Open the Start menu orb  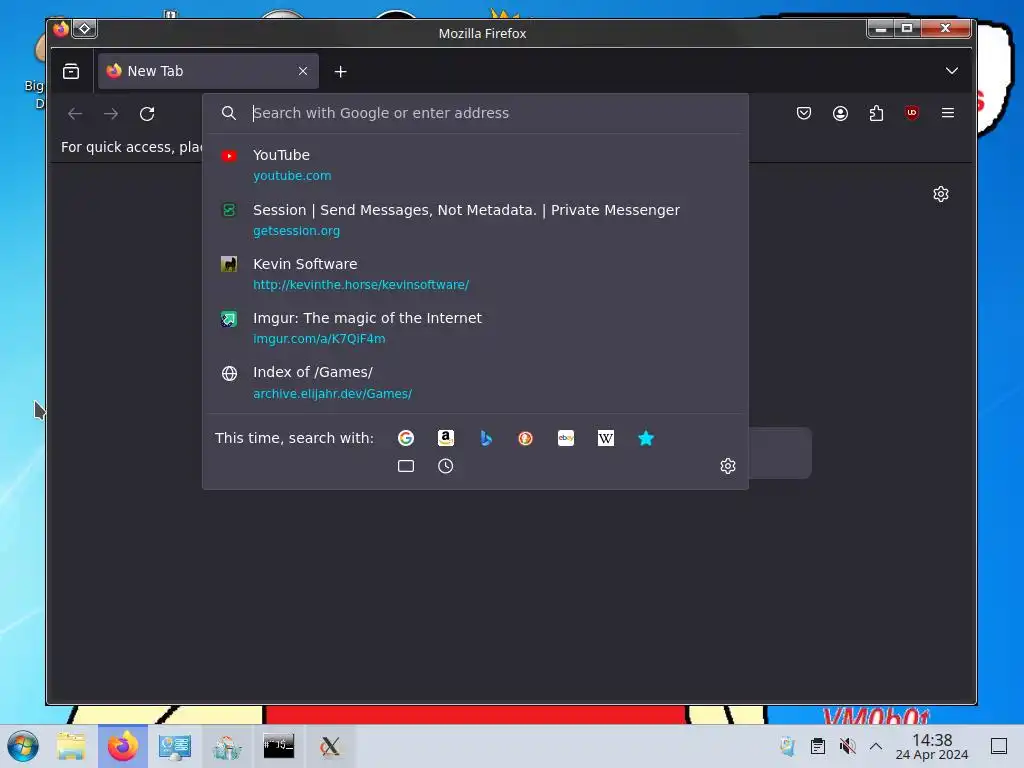click(x=23, y=746)
